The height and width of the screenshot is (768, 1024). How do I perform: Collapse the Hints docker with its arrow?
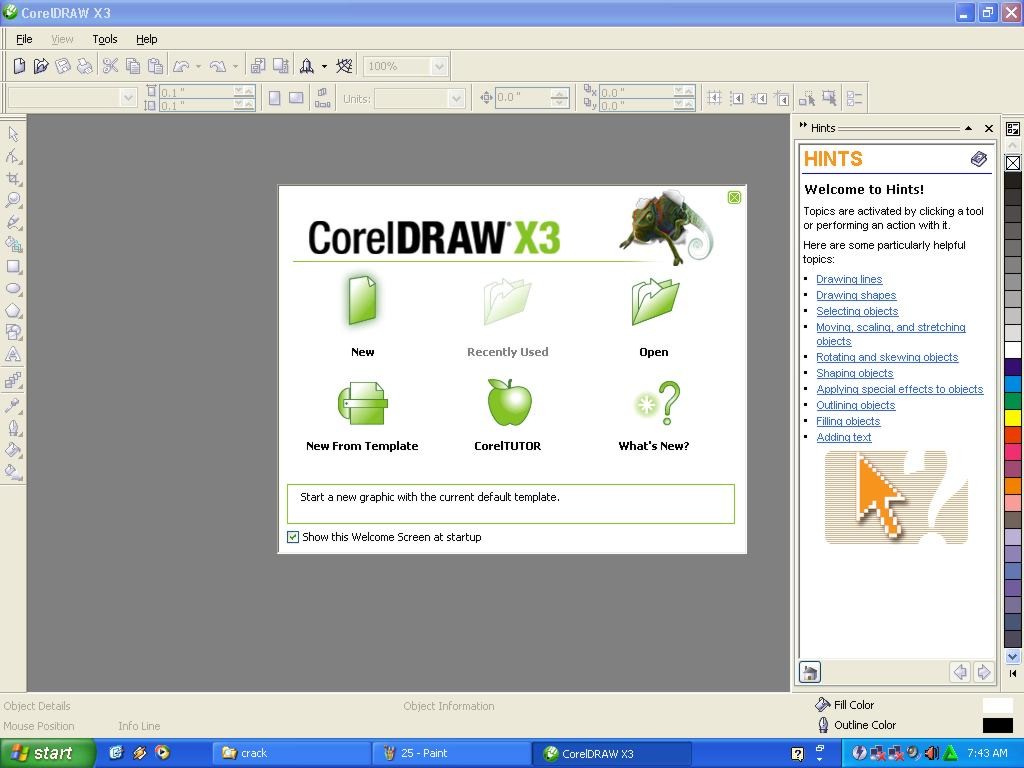tap(968, 128)
